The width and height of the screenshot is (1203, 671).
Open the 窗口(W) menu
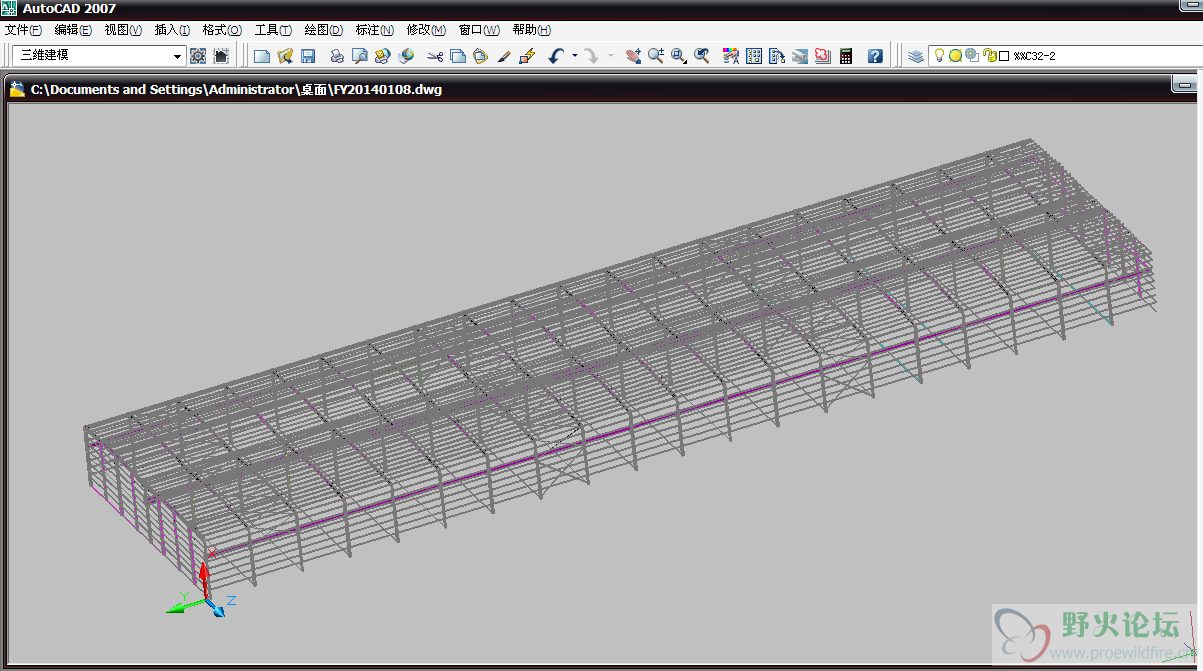479,30
